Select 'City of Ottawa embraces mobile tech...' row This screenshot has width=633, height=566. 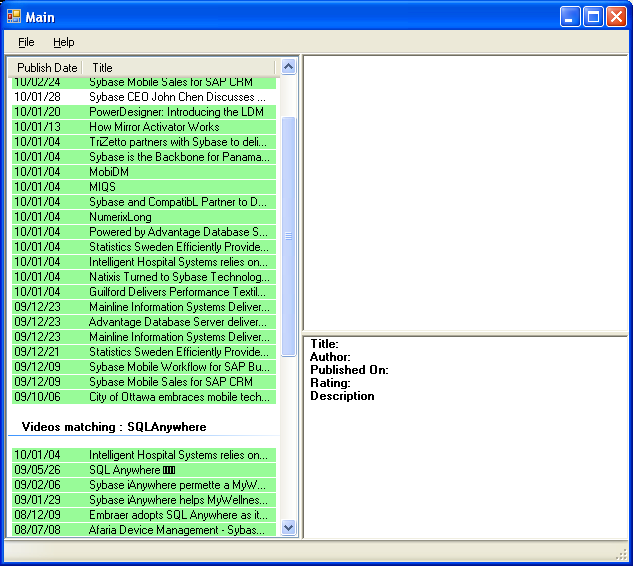click(x=144, y=396)
